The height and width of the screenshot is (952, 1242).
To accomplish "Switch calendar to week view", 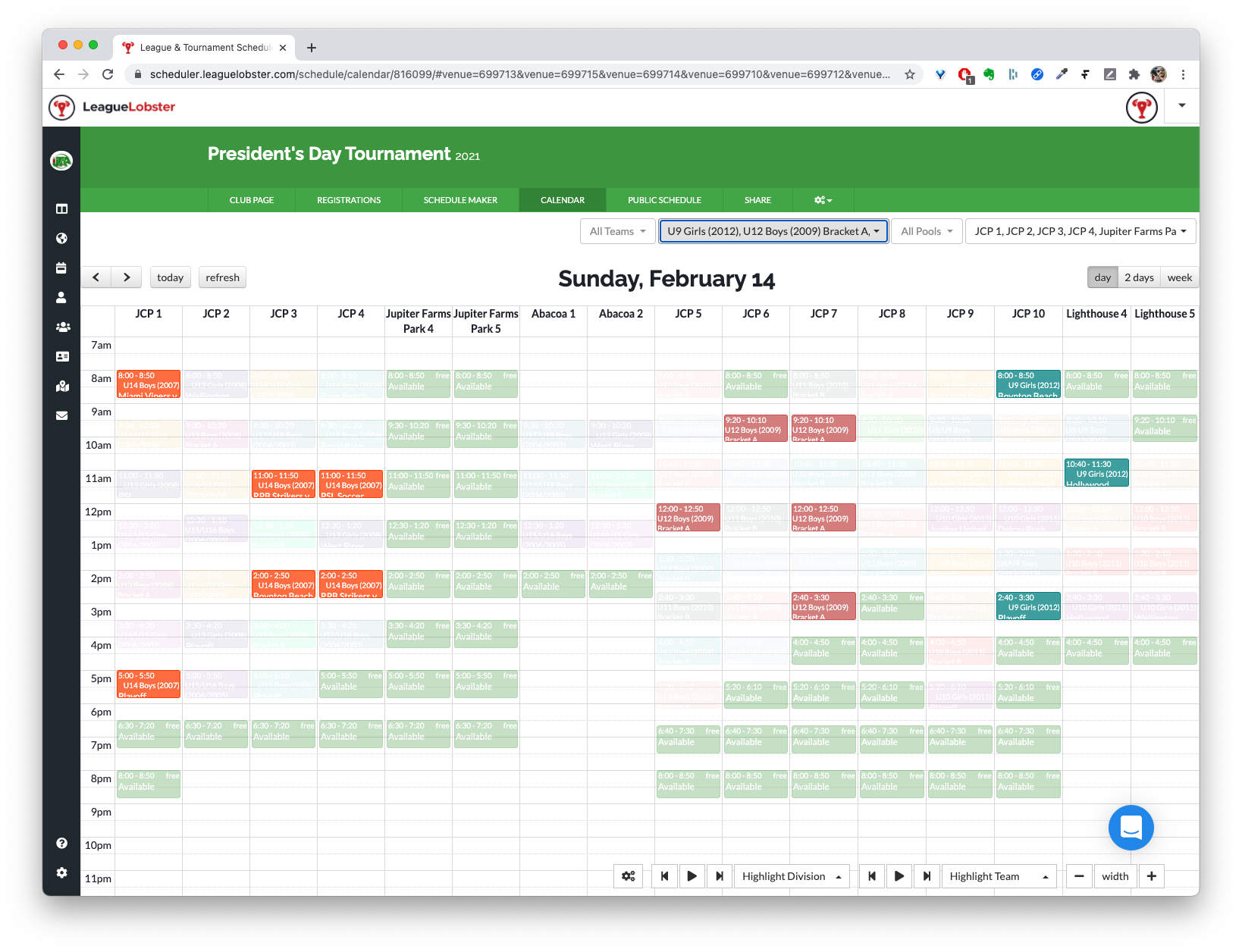I will [1179, 277].
